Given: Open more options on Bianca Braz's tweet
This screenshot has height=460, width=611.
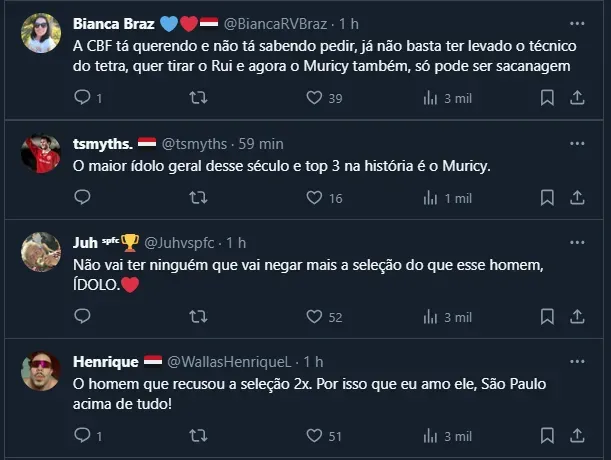Looking at the screenshot, I should pos(576,23).
